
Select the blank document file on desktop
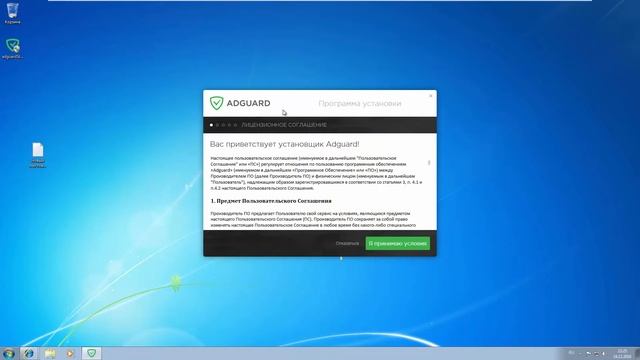click(38, 155)
